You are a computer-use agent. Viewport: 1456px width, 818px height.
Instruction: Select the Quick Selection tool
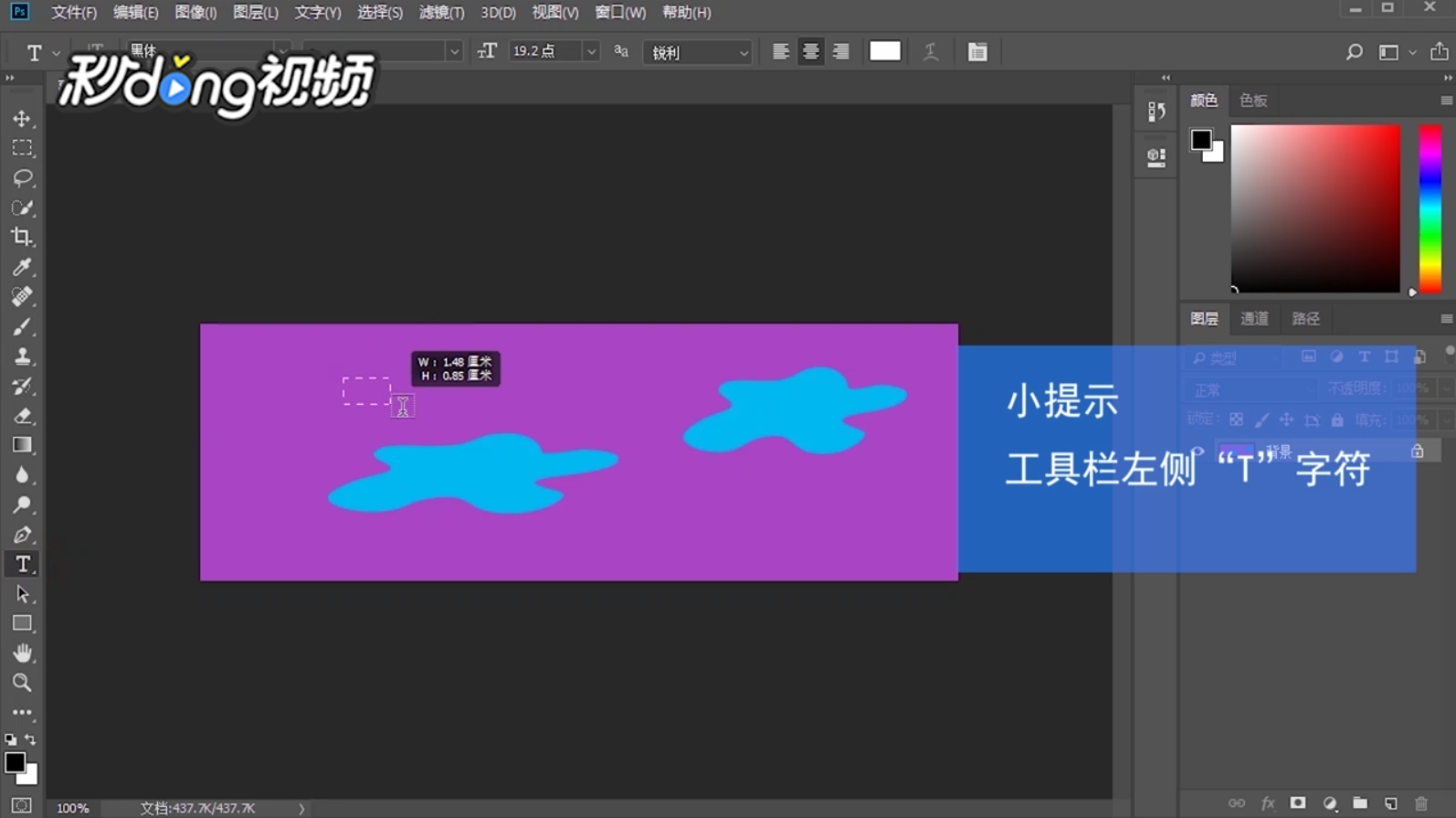point(22,207)
